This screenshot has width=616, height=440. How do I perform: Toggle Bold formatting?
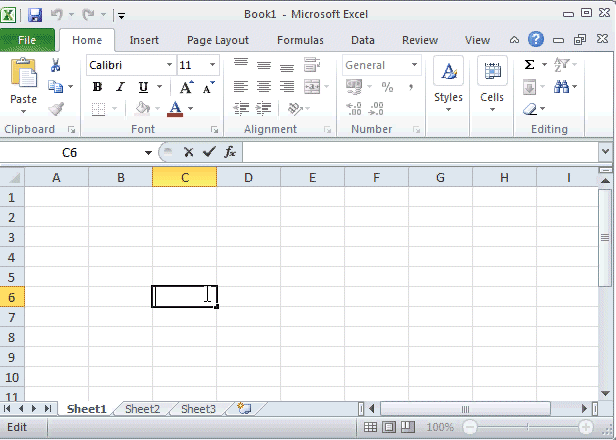coord(97,87)
